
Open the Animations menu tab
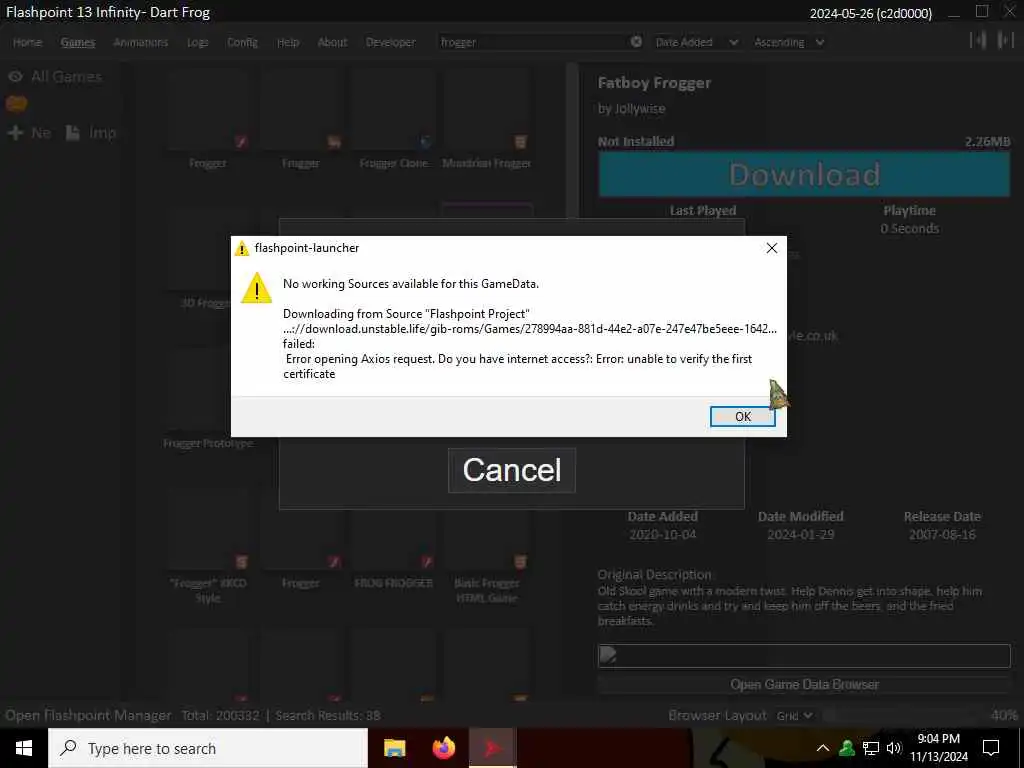point(140,42)
